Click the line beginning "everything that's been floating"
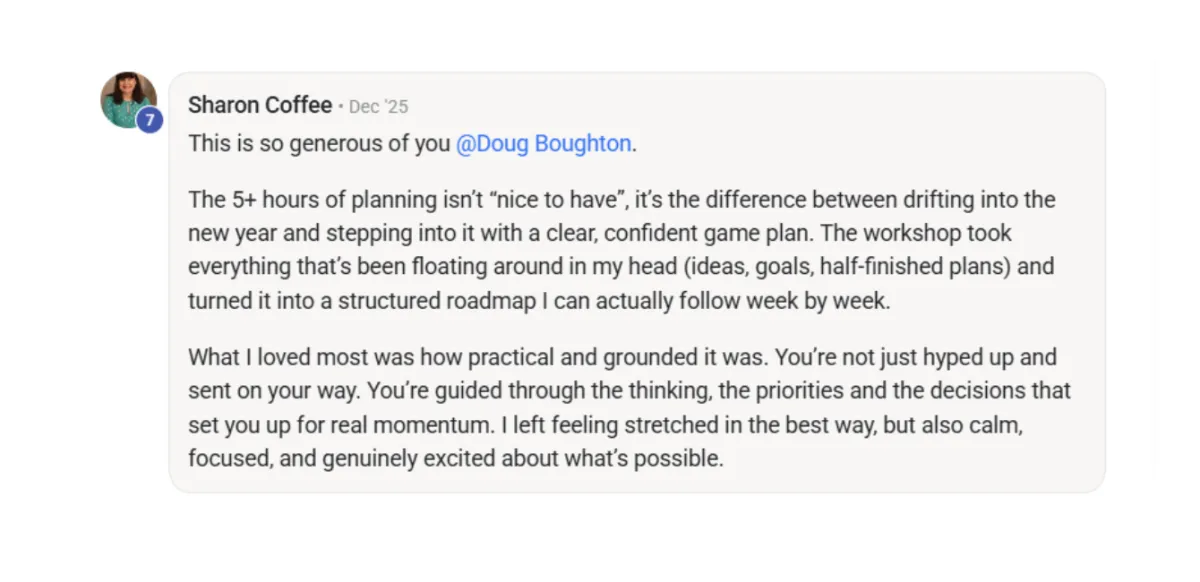 point(620,267)
